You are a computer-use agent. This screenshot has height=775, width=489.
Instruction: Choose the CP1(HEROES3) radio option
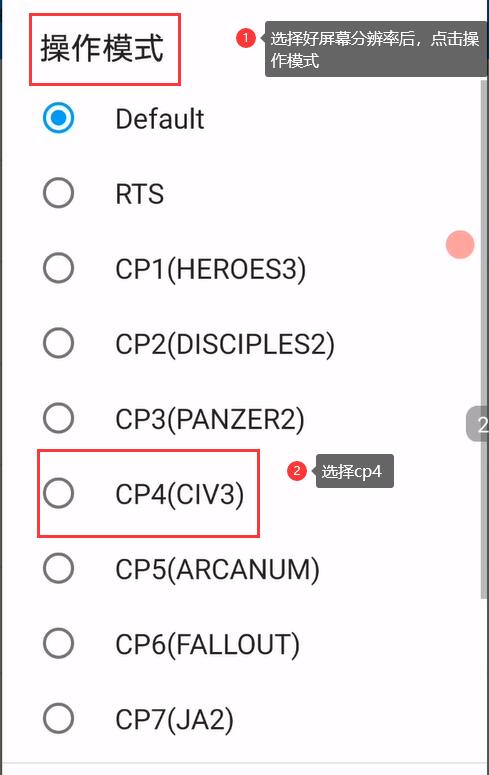point(58,268)
